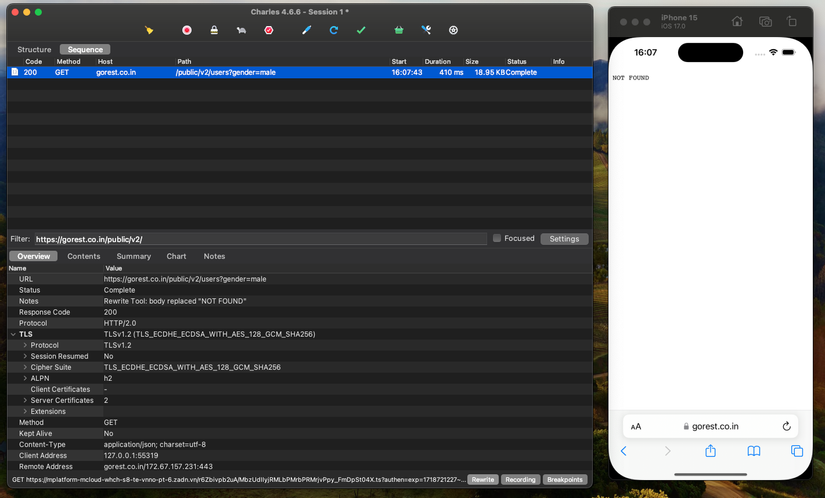Image resolution: width=825 pixels, height=498 pixels.
Task: Sort by the Code column header
Action: pos(34,62)
